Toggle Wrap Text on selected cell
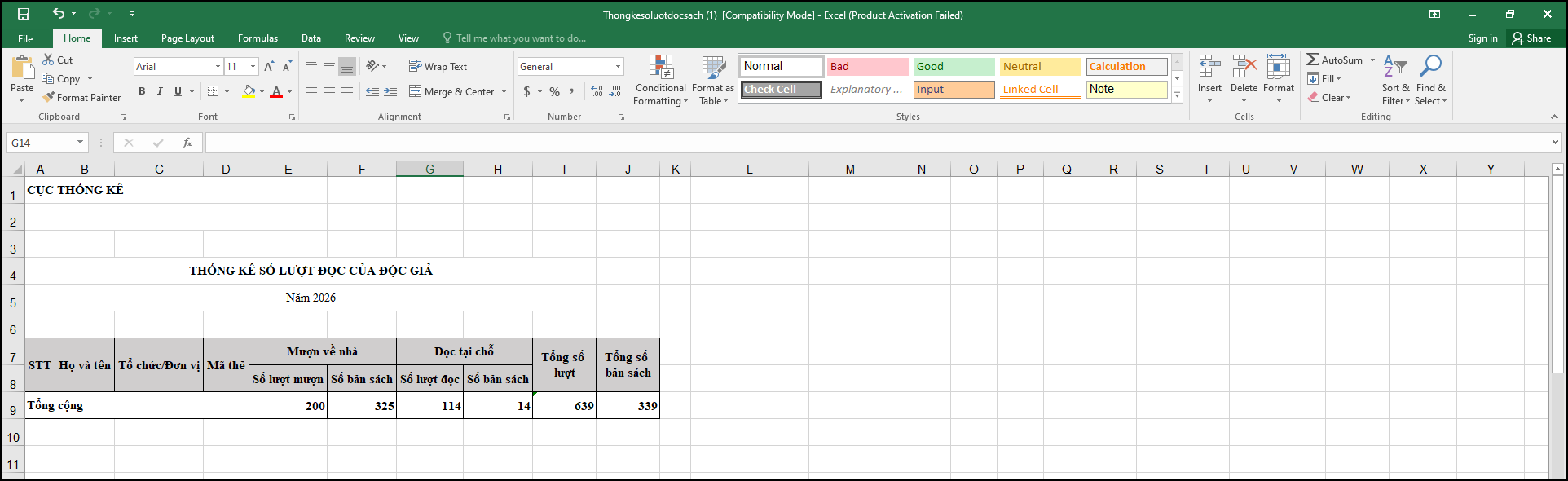1568x481 pixels. coord(438,67)
